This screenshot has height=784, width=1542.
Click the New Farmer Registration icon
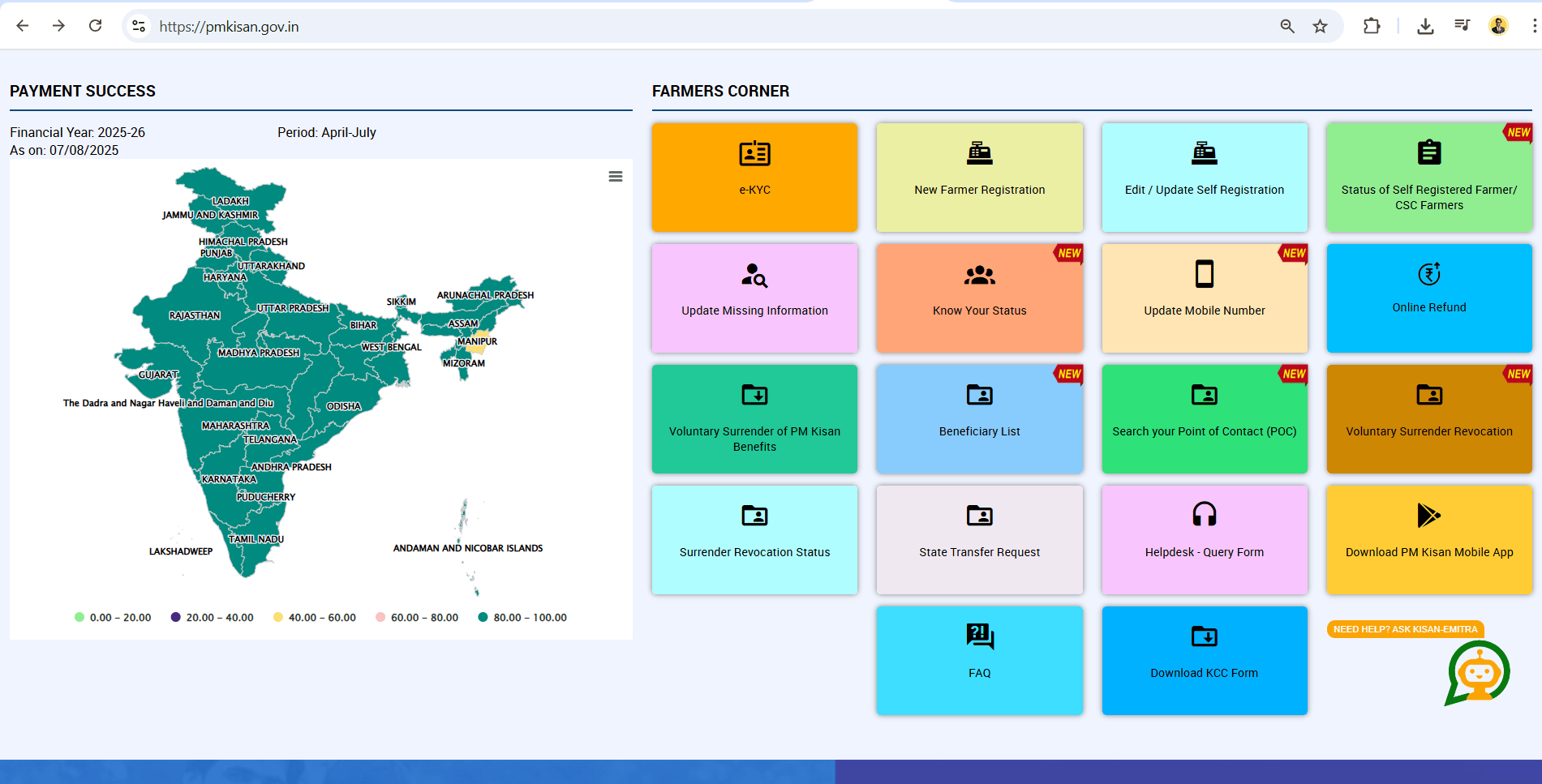coord(979,153)
